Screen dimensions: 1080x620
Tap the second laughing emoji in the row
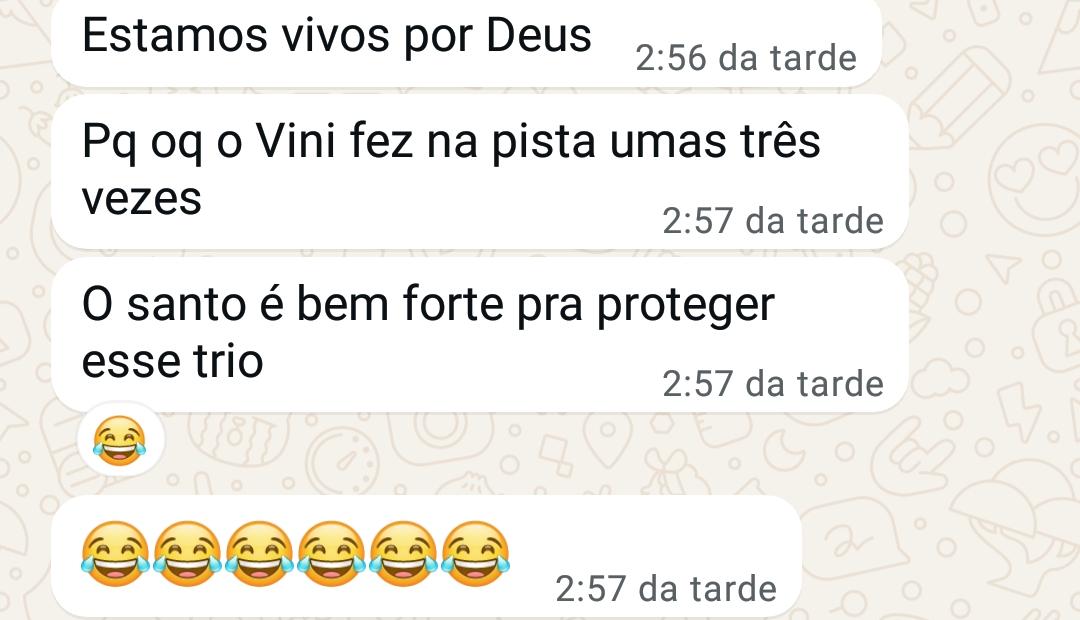coord(187,554)
